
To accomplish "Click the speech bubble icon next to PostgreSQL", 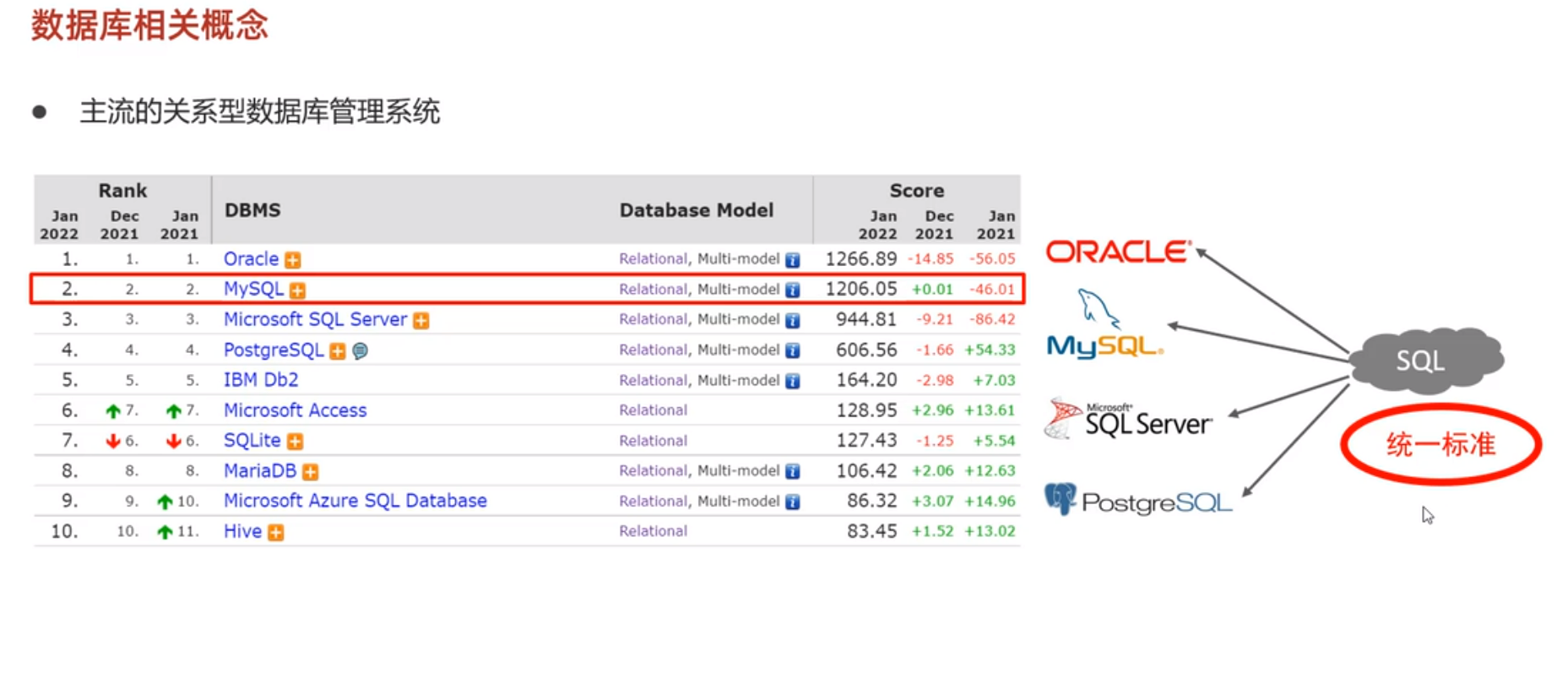I will pos(360,350).
